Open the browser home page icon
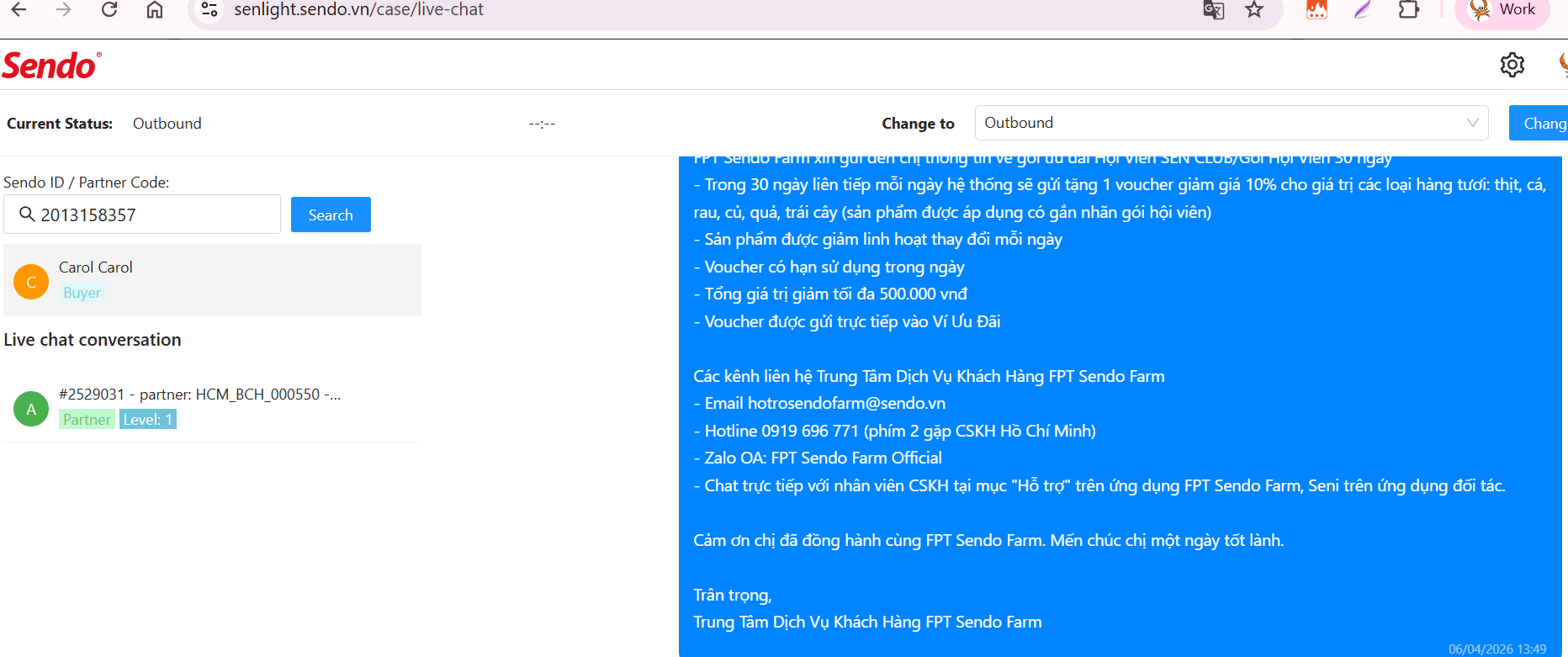 [x=155, y=9]
